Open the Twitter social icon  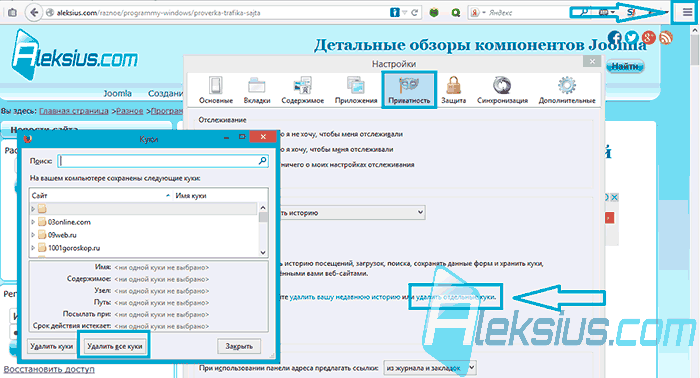(x=631, y=37)
